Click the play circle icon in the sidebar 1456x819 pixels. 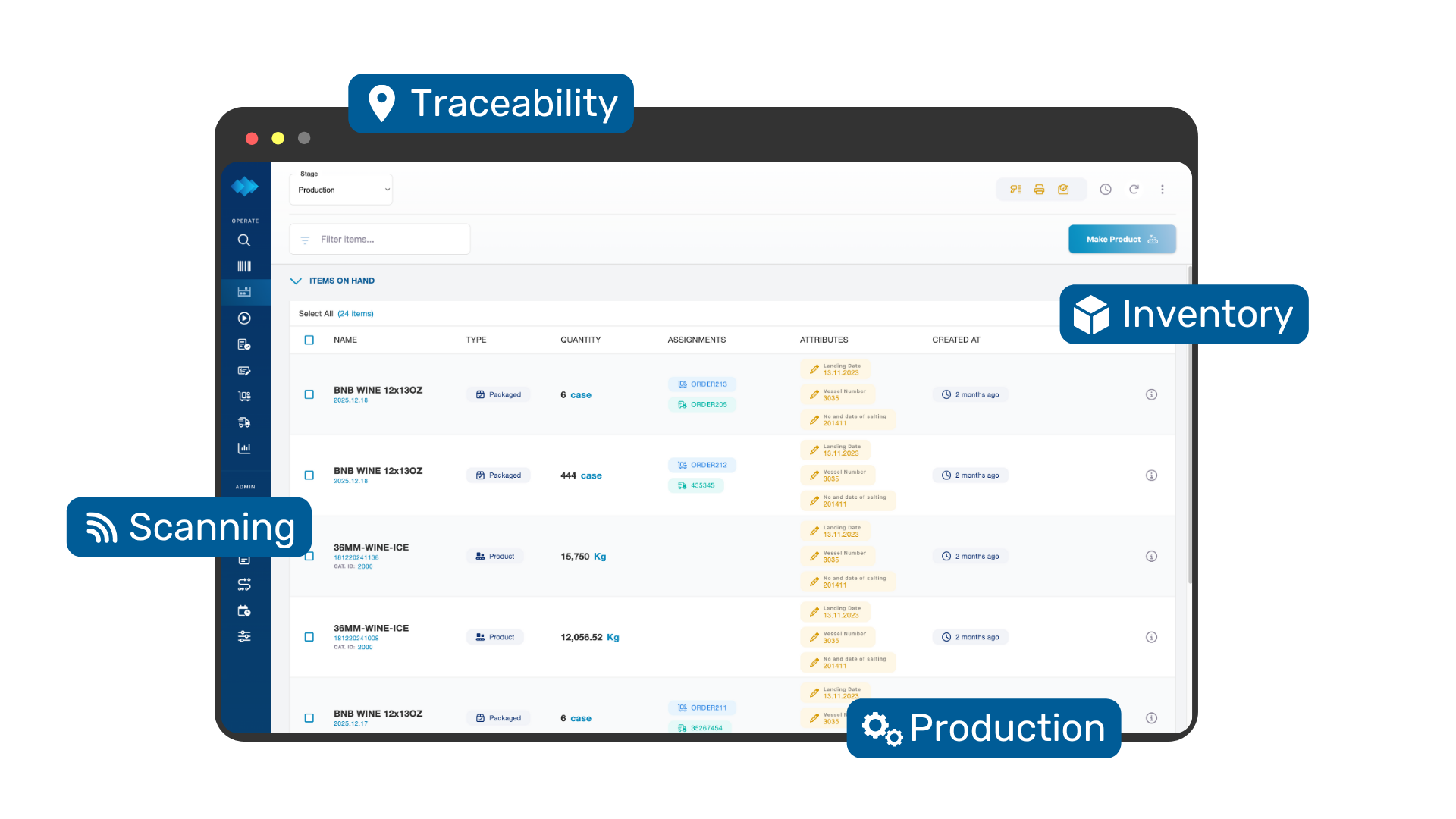pyautogui.click(x=244, y=318)
